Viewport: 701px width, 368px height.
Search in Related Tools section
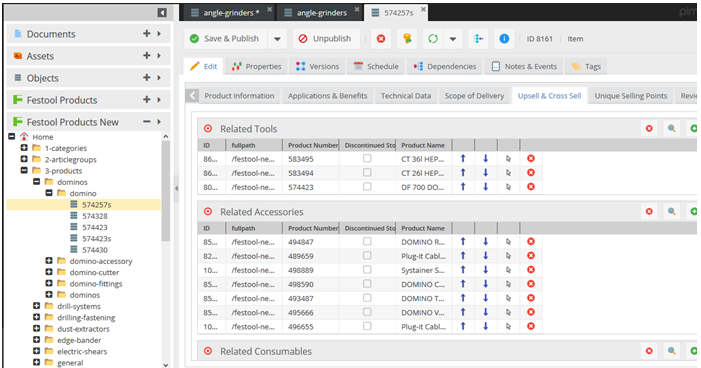click(671, 129)
